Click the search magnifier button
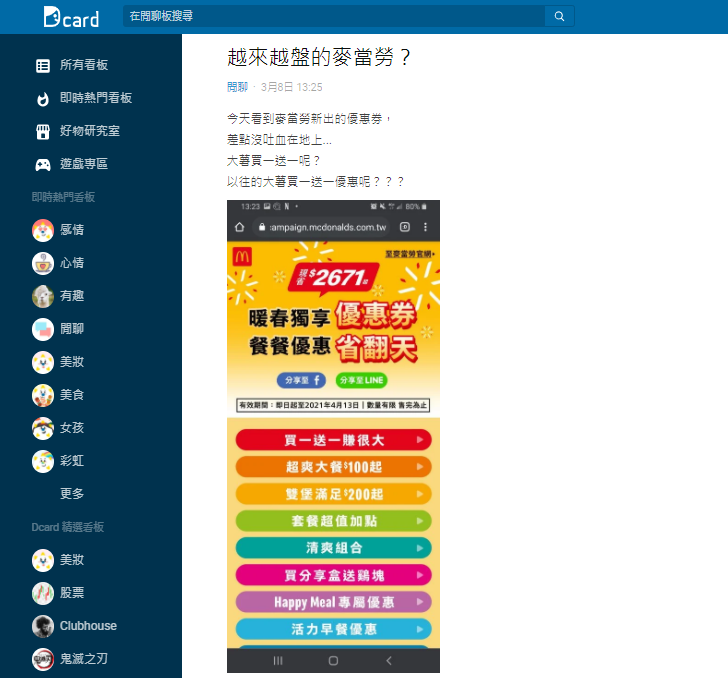This screenshot has height=678, width=728. coord(559,16)
